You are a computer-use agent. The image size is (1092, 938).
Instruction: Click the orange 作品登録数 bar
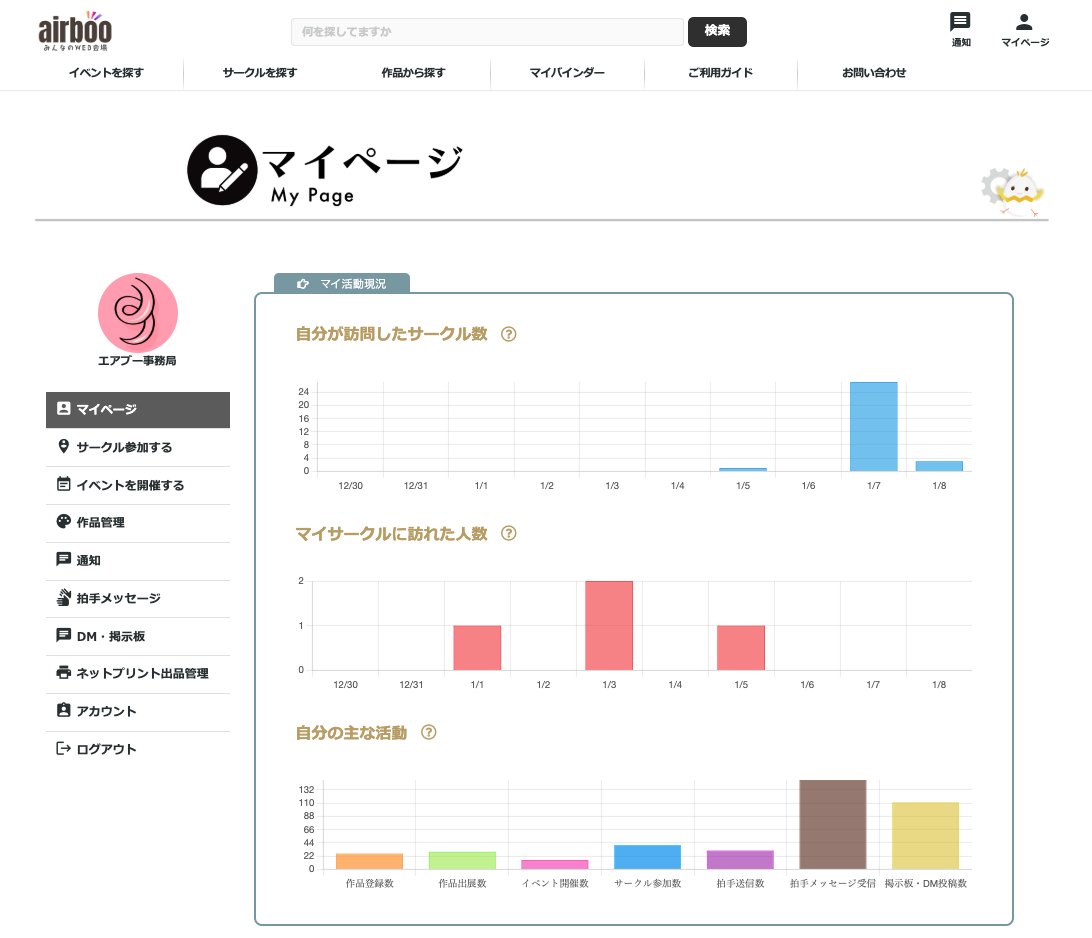(369, 861)
